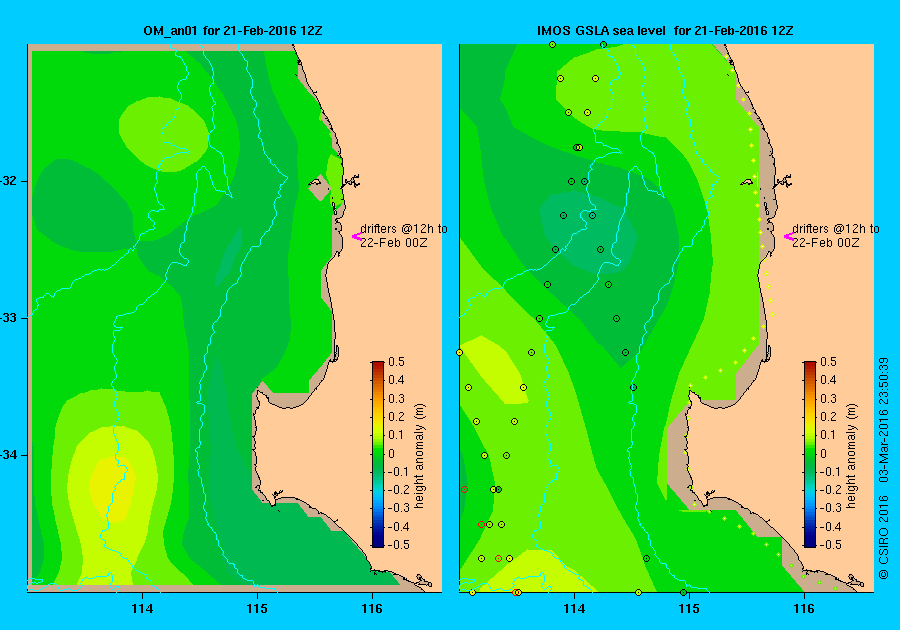This screenshot has height=630, width=900.
Task: Click latitude tick label -32
Action: [x=9, y=181]
